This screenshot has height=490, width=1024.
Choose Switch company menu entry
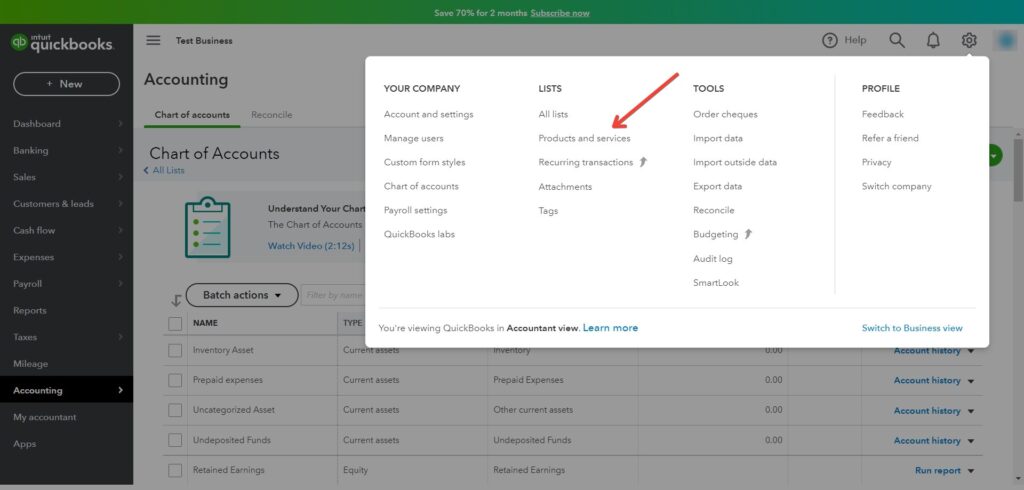[x=897, y=186]
